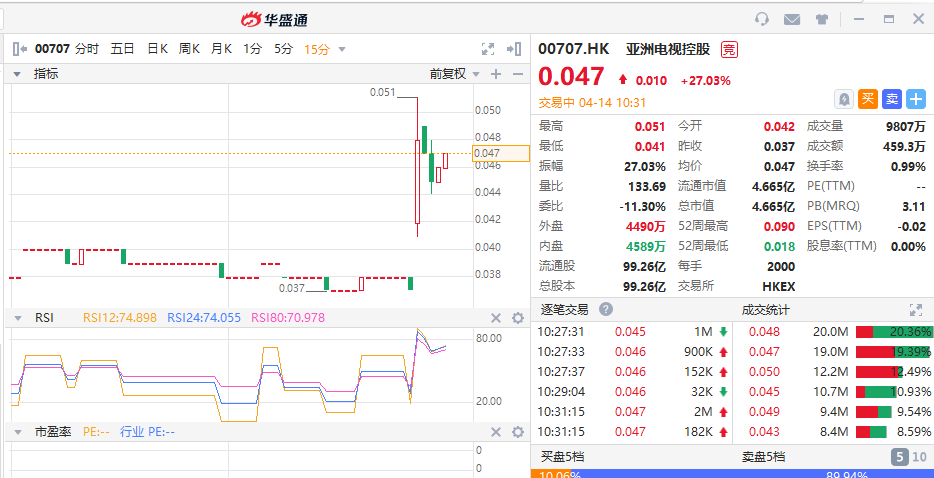The image size is (934, 478).
Task: Zoom out chart with minus icon
Action: pos(518,74)
